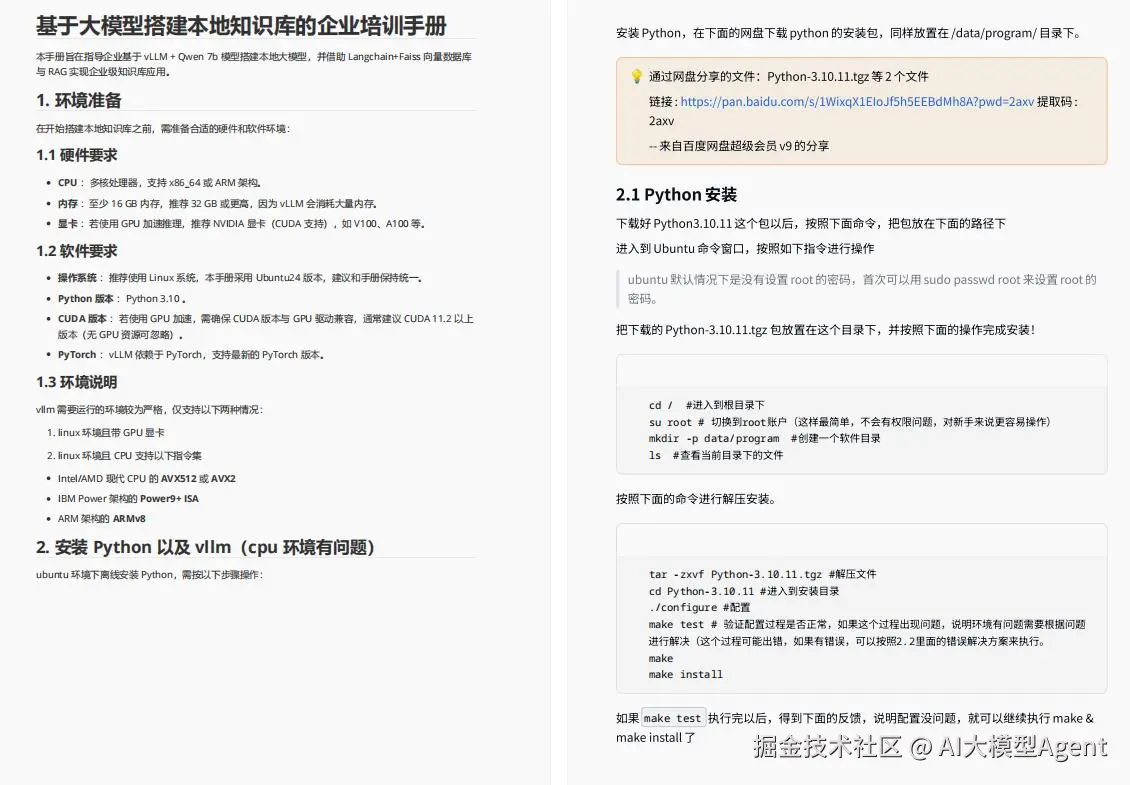Click the bullet about CUDA 11.2 version
The width and height of the screenshot is (1130, 785).
tap(265, 327)
